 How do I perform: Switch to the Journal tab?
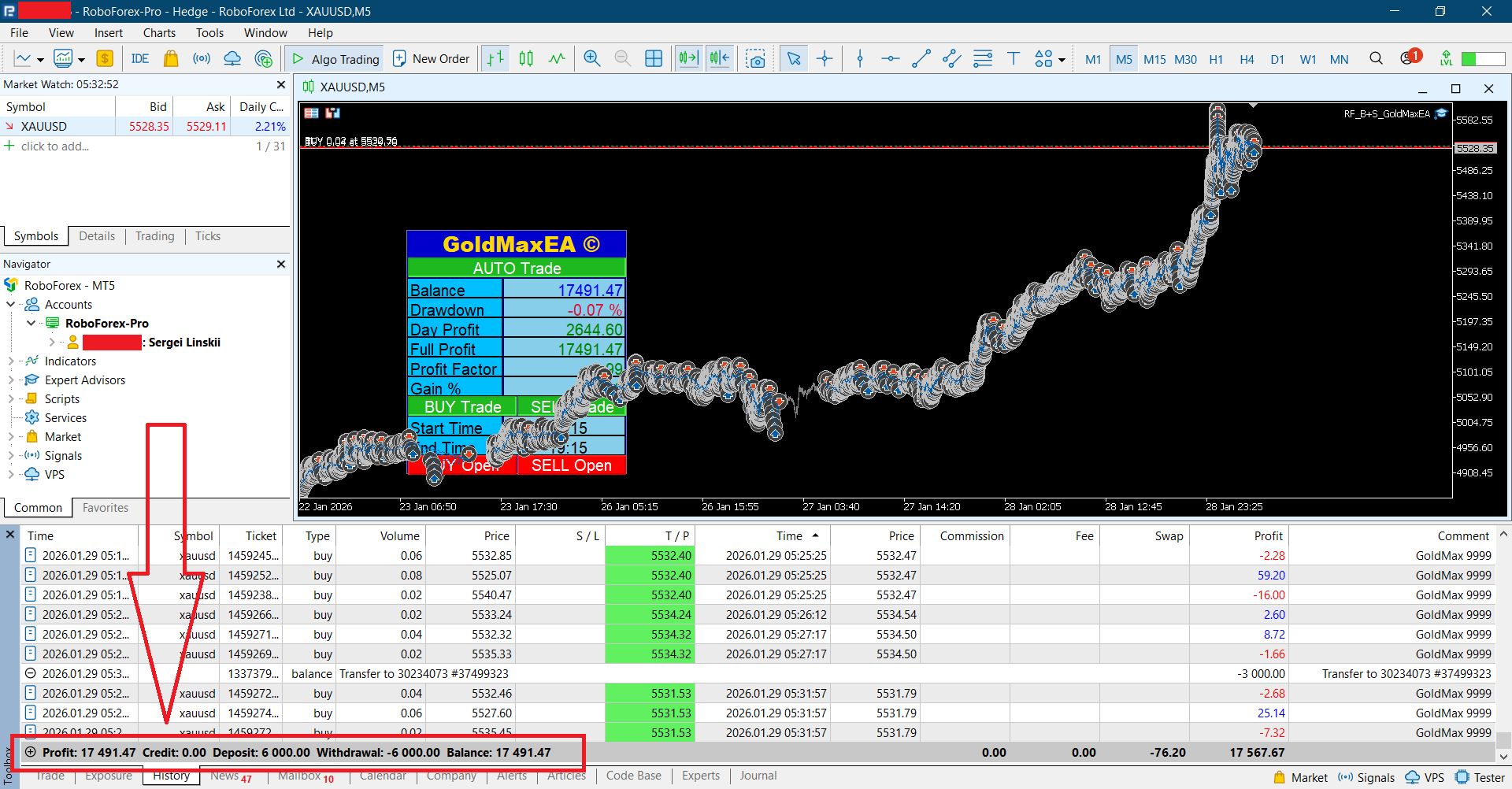point(758,776)
